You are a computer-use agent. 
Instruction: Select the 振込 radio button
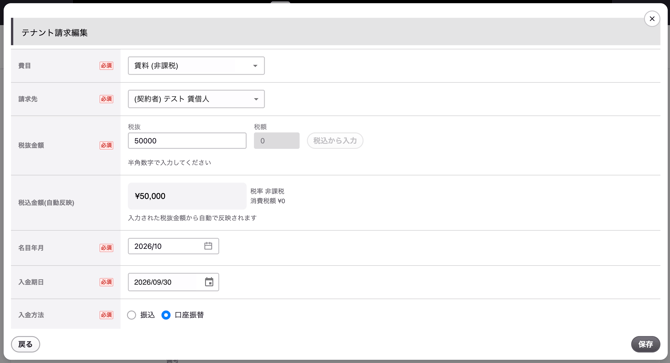click(132, 315)
